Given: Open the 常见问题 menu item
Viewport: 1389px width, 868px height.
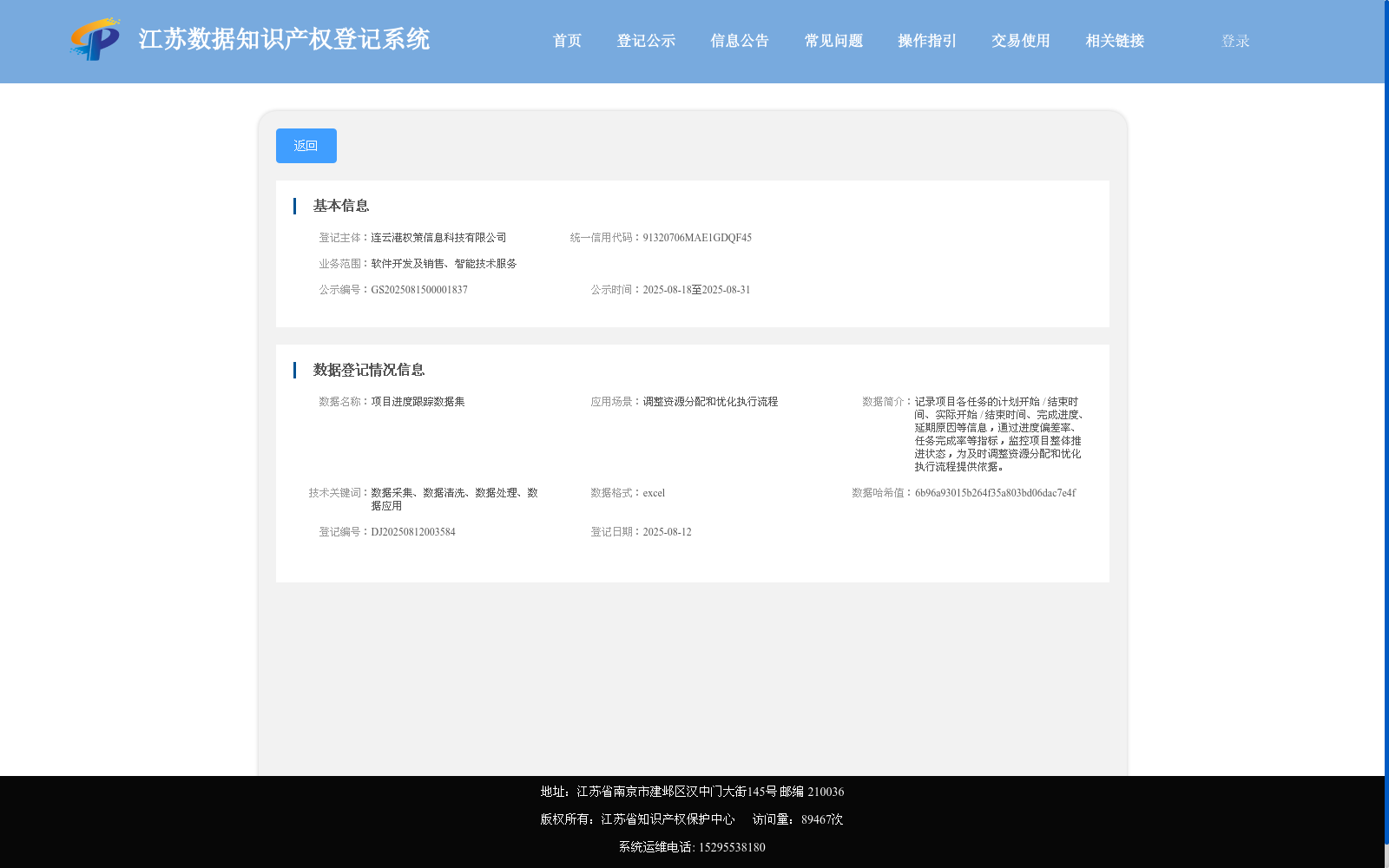Looking at the screenshot, I should (833, 41).
